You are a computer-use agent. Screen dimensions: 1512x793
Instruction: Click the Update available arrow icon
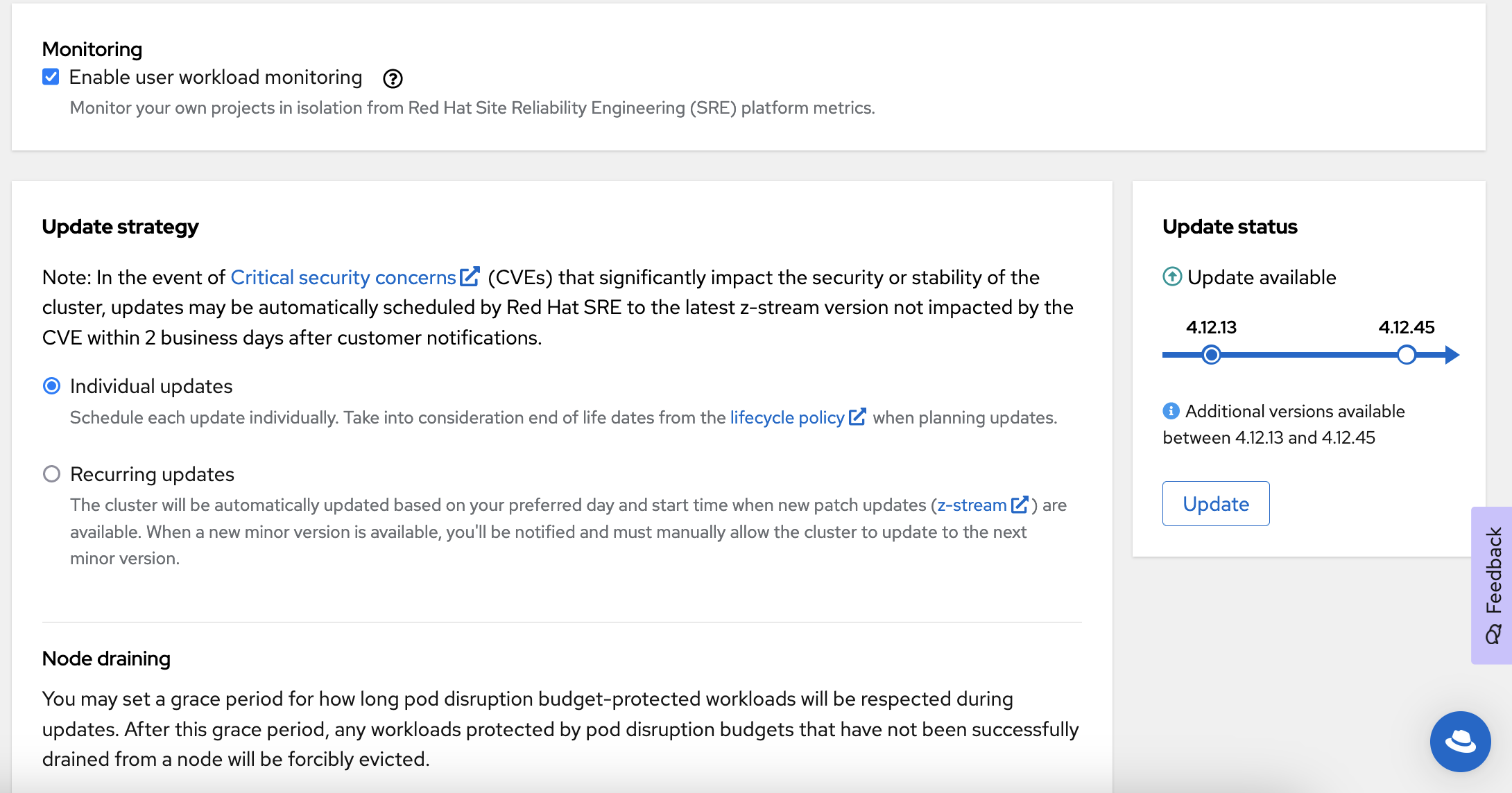[x=1172, y=277]
